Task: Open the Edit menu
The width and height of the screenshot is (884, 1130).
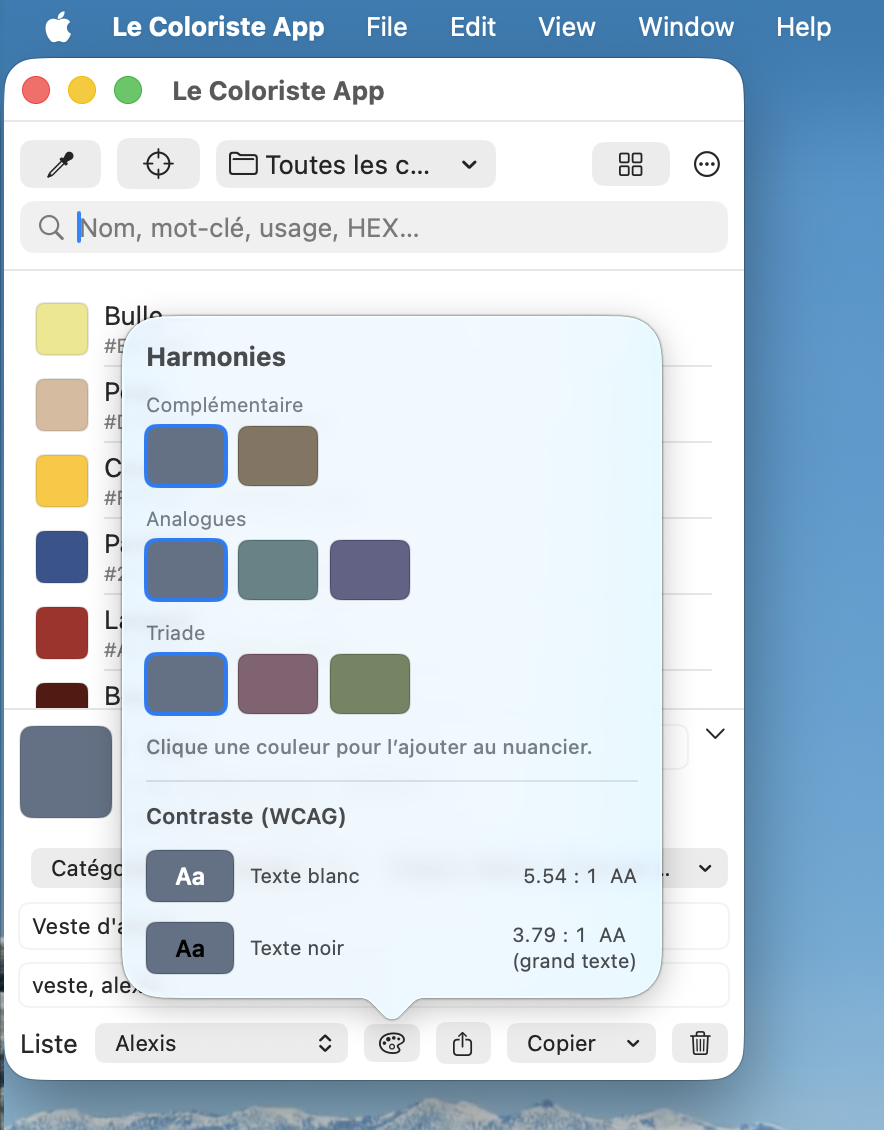Action: click(473, 27)
